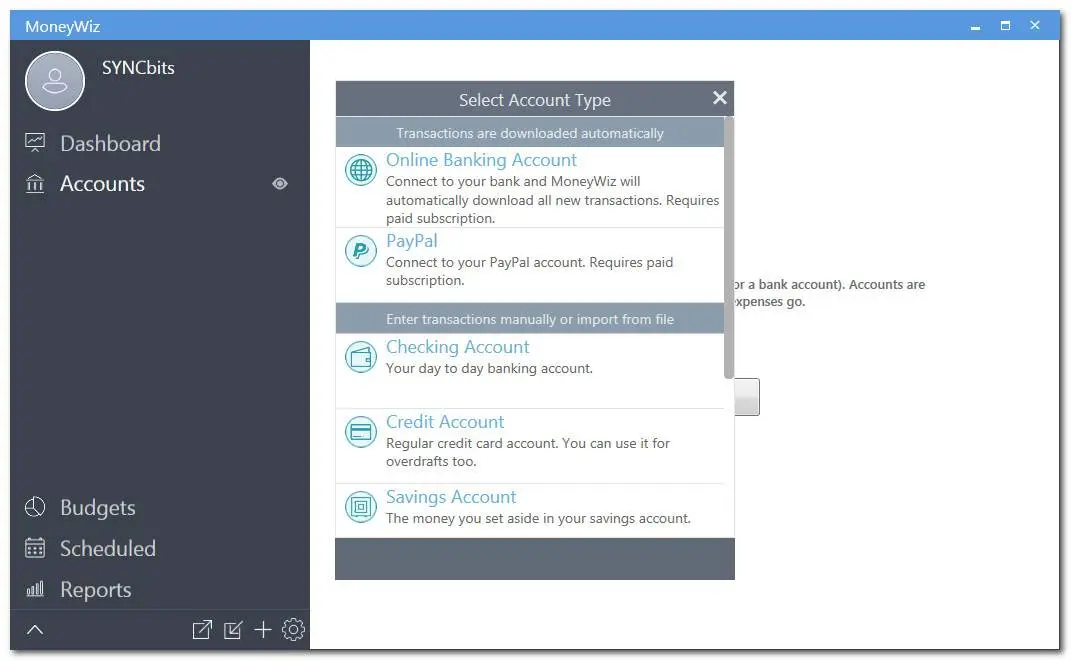Choose the Savings Account title
Screen dimensions: 1071x661
[451, 497]
